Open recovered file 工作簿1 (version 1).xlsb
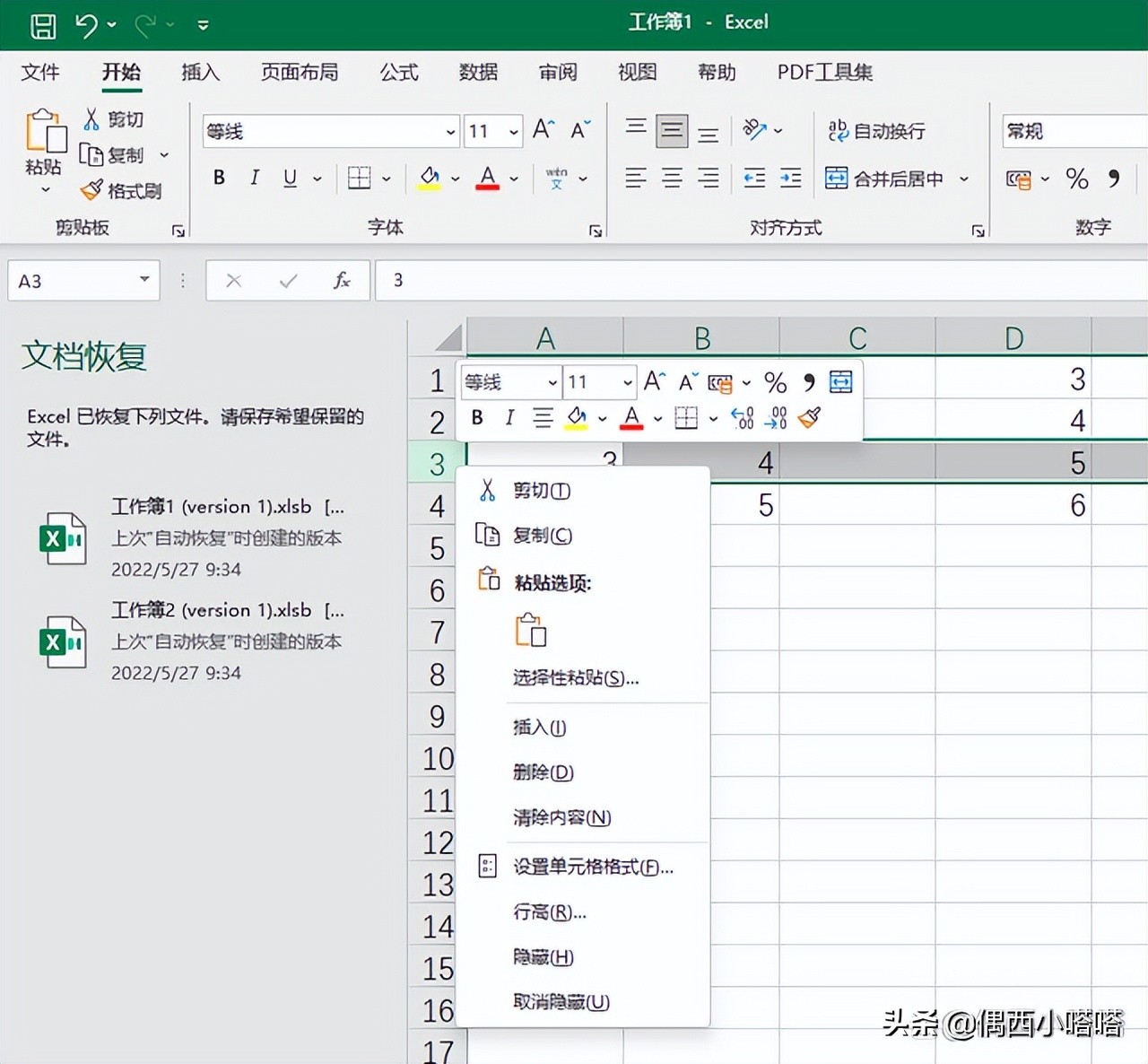Screen dimensions: 1148x1064 (x=212, y=506)
